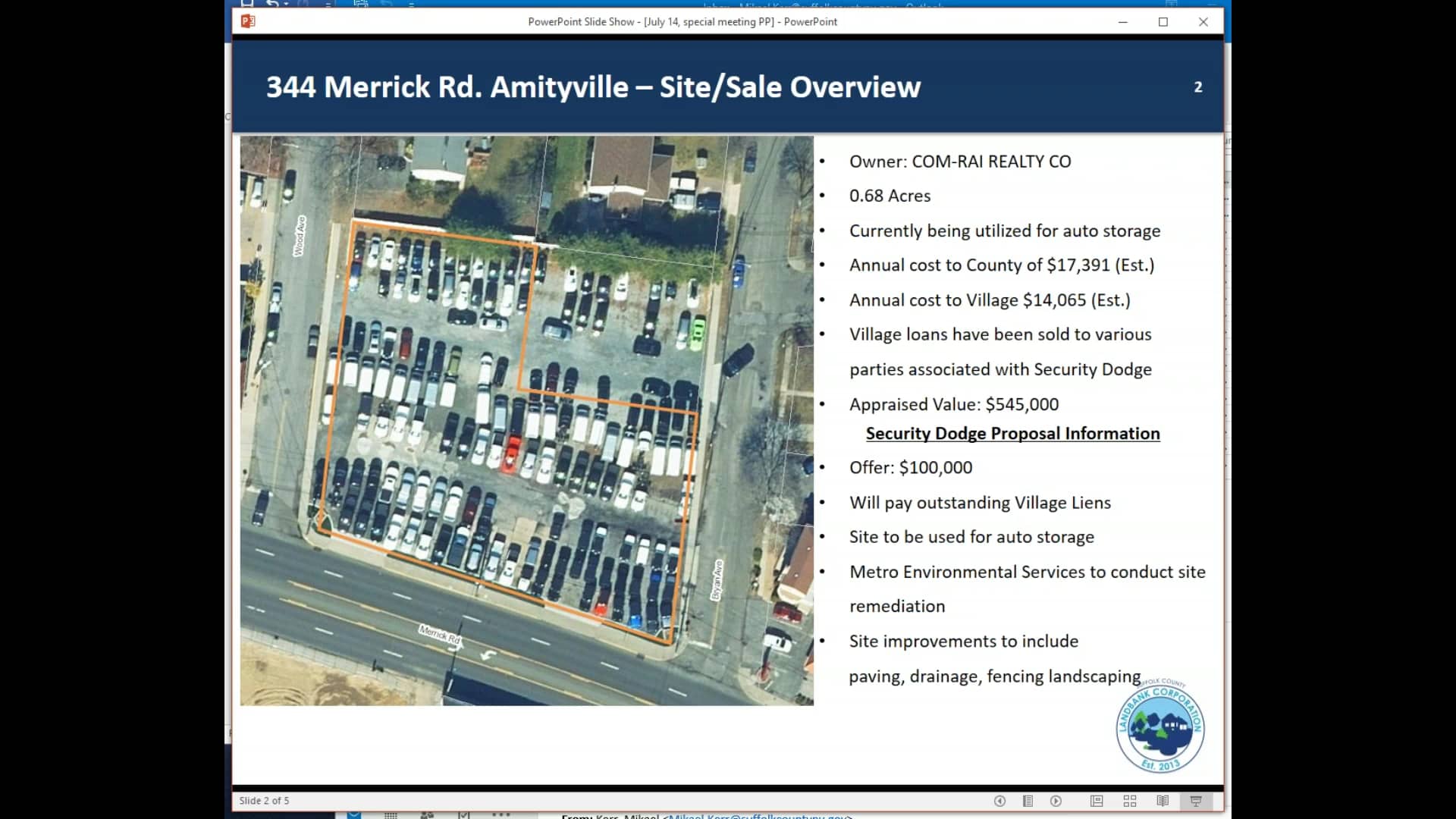Click the 'Slide 2 of 5' status indicator
Viewport: 1456px width, 819px height.
coord(264,801)
